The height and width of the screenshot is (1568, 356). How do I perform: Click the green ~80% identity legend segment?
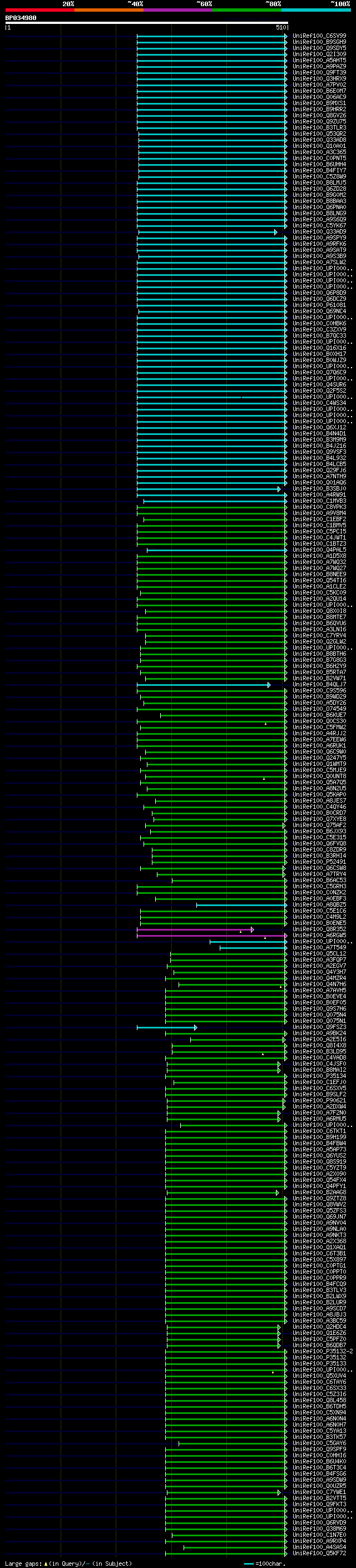(x=247, y=10)
